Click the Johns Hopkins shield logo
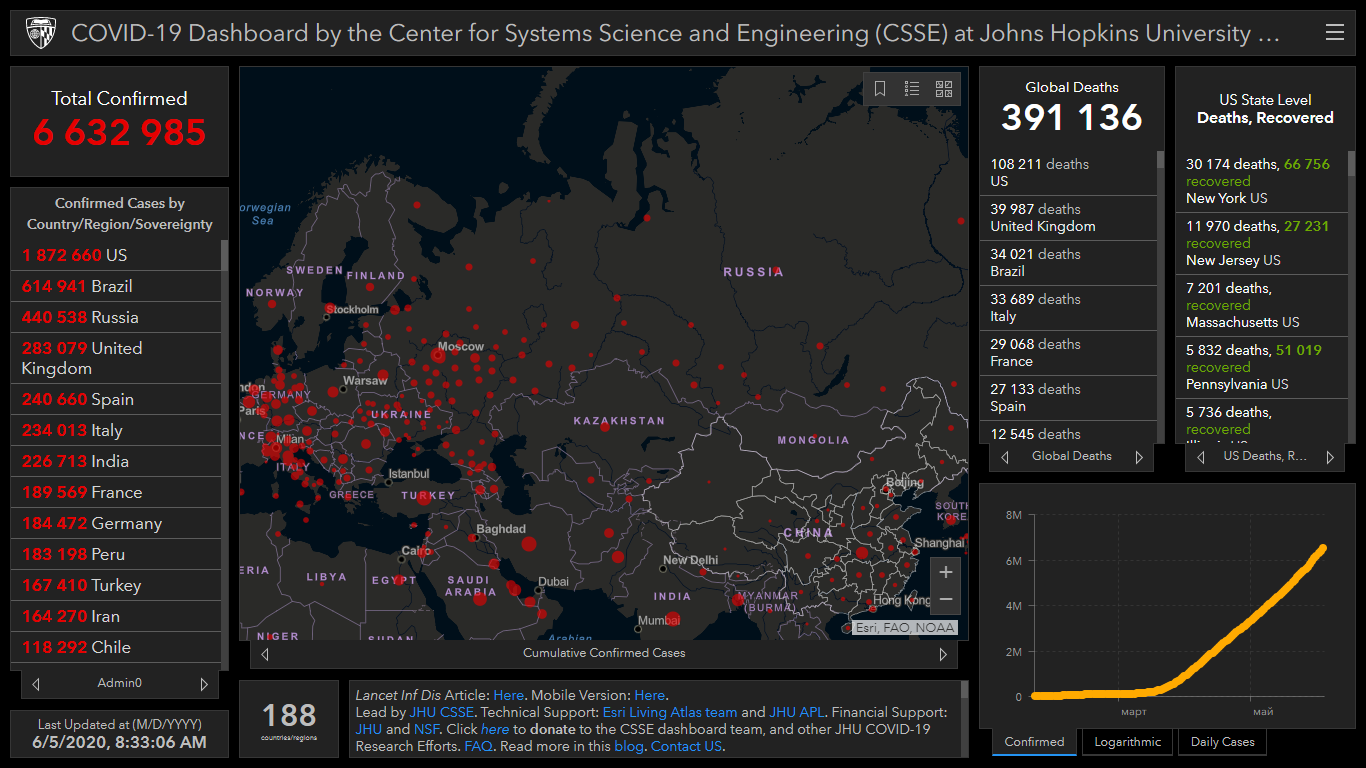Viewport: 1366px width, 768px height. click(38, 33)
